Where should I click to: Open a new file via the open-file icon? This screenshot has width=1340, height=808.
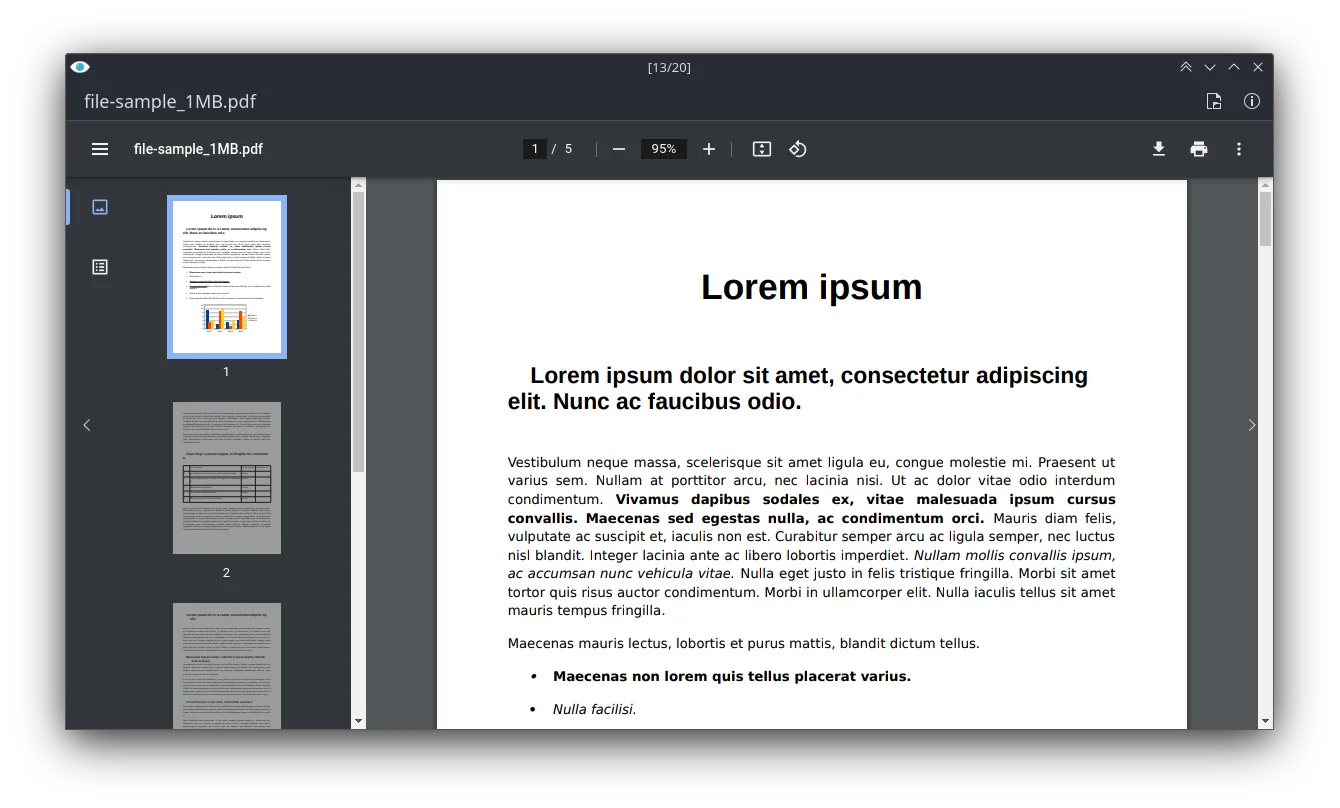[1213, 101]
